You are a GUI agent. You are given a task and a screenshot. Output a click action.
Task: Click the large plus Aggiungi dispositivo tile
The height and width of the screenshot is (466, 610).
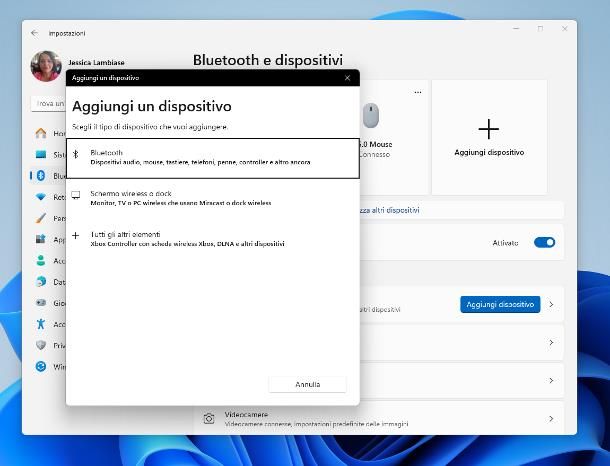489,137
